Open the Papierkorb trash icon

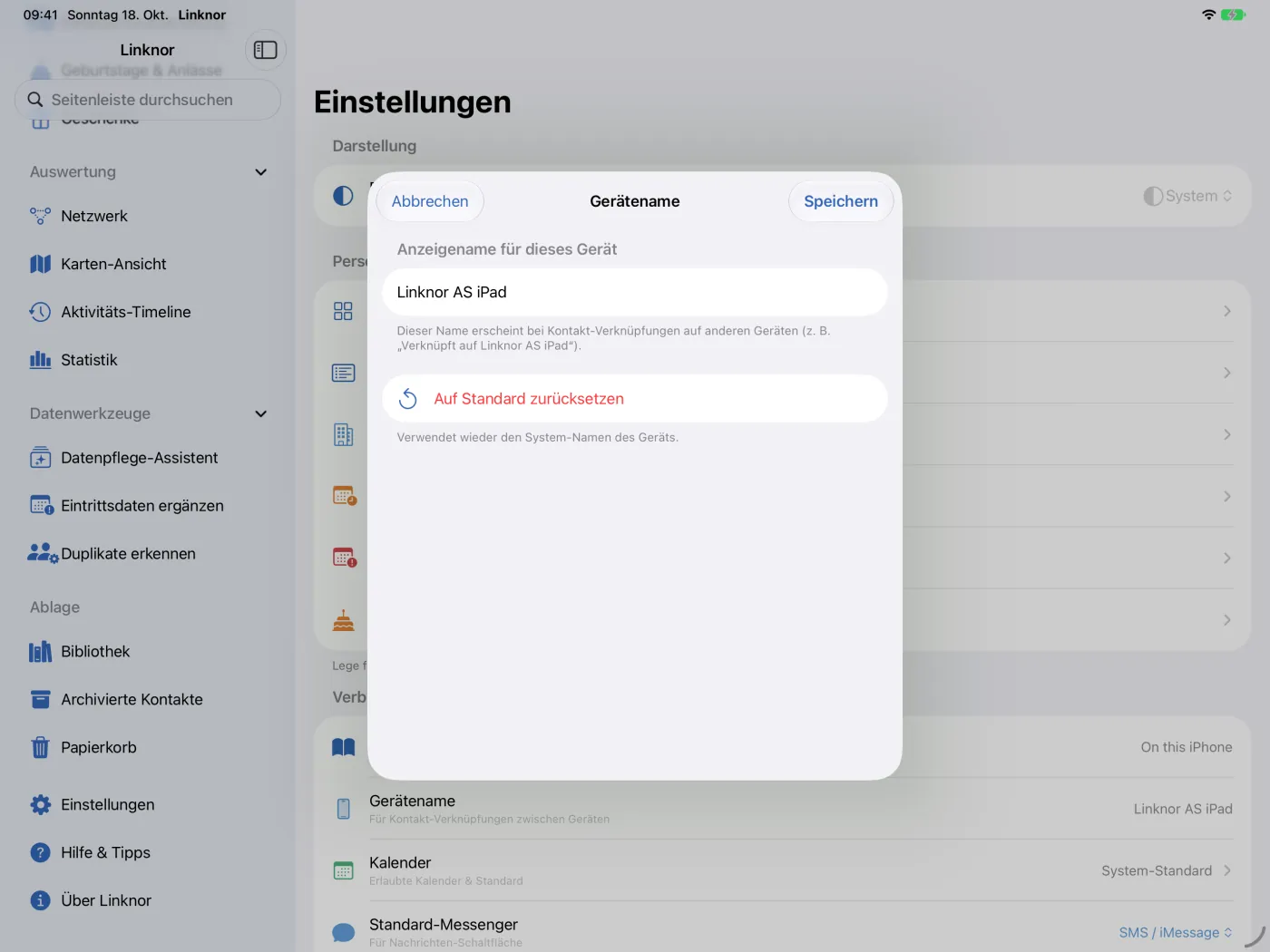point(40,748)
